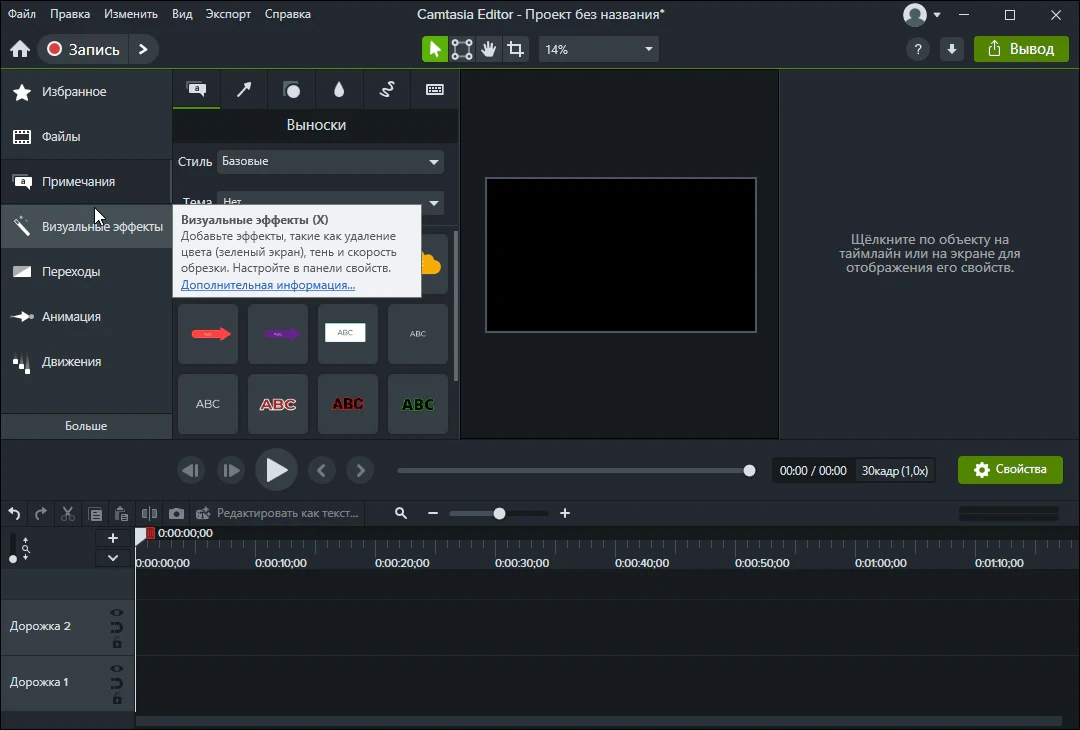Select the Shapes annotation tab icon
The image size is (1080, 730).
[291, 90]
